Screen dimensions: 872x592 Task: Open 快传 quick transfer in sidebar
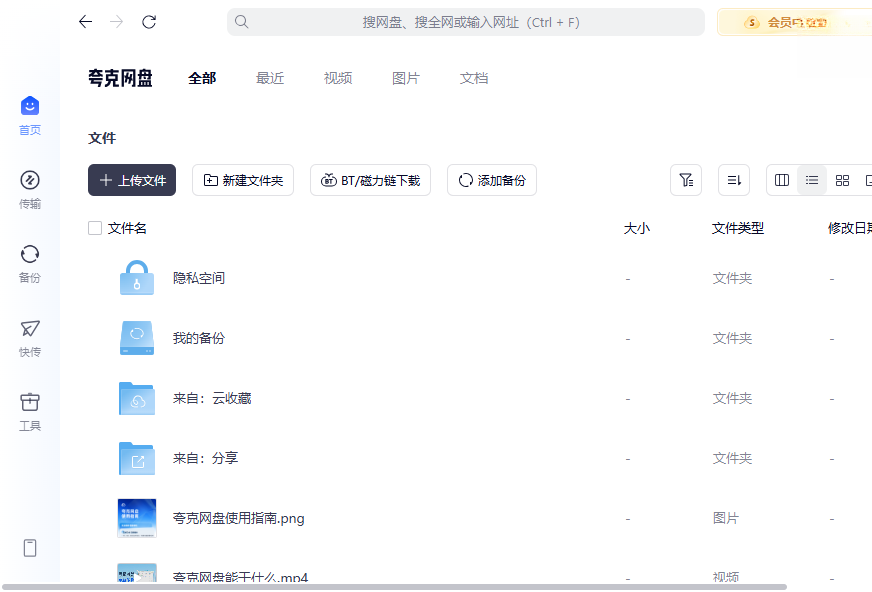coord(30,338)
